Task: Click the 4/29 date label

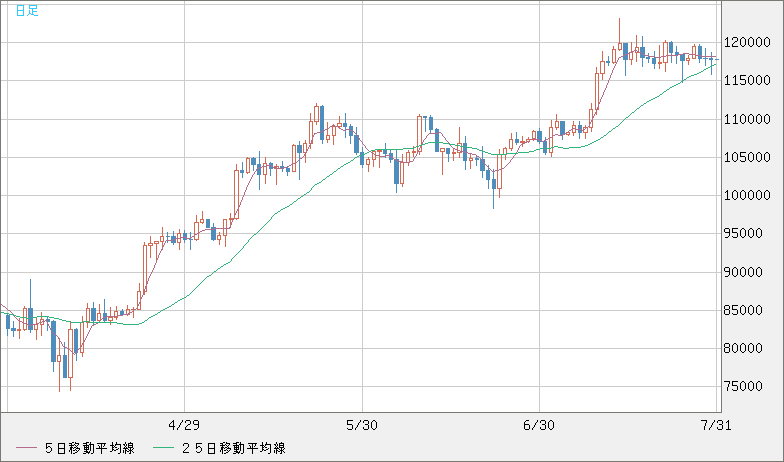Action: tap(184, 426)
